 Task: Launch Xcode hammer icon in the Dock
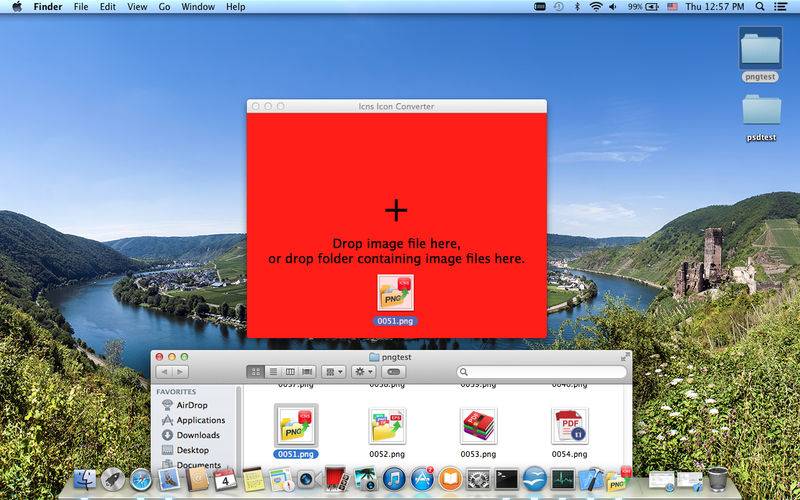tap(591, 480)
